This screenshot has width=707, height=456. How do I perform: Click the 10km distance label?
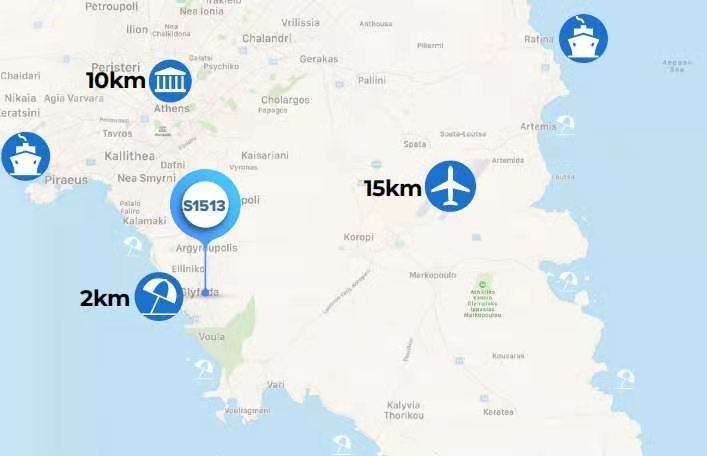pos(115,81)
